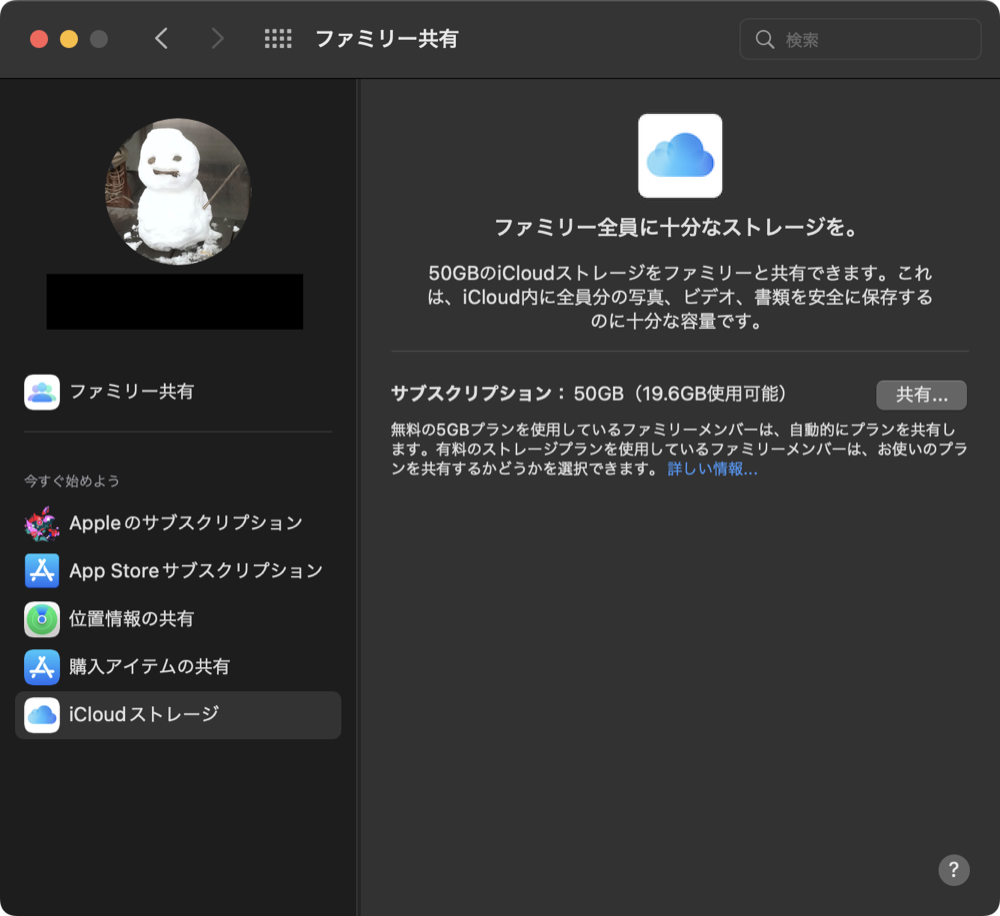Select ファミリー共有 in the sidebar

pyautogui.click(x=178, y=392)
